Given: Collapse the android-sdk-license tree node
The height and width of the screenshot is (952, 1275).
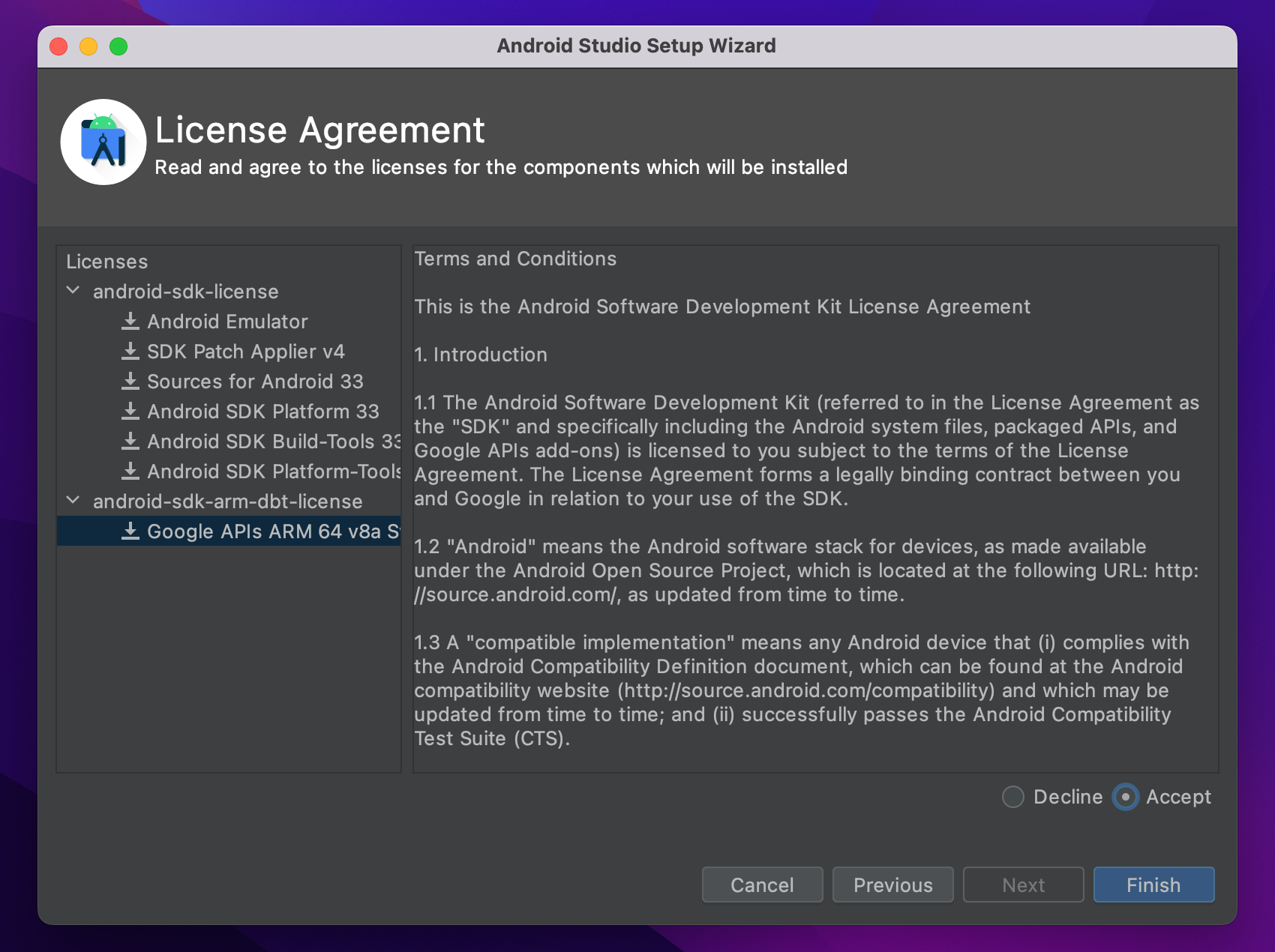Looking at the screenshot, I should [x=73, y=290].
